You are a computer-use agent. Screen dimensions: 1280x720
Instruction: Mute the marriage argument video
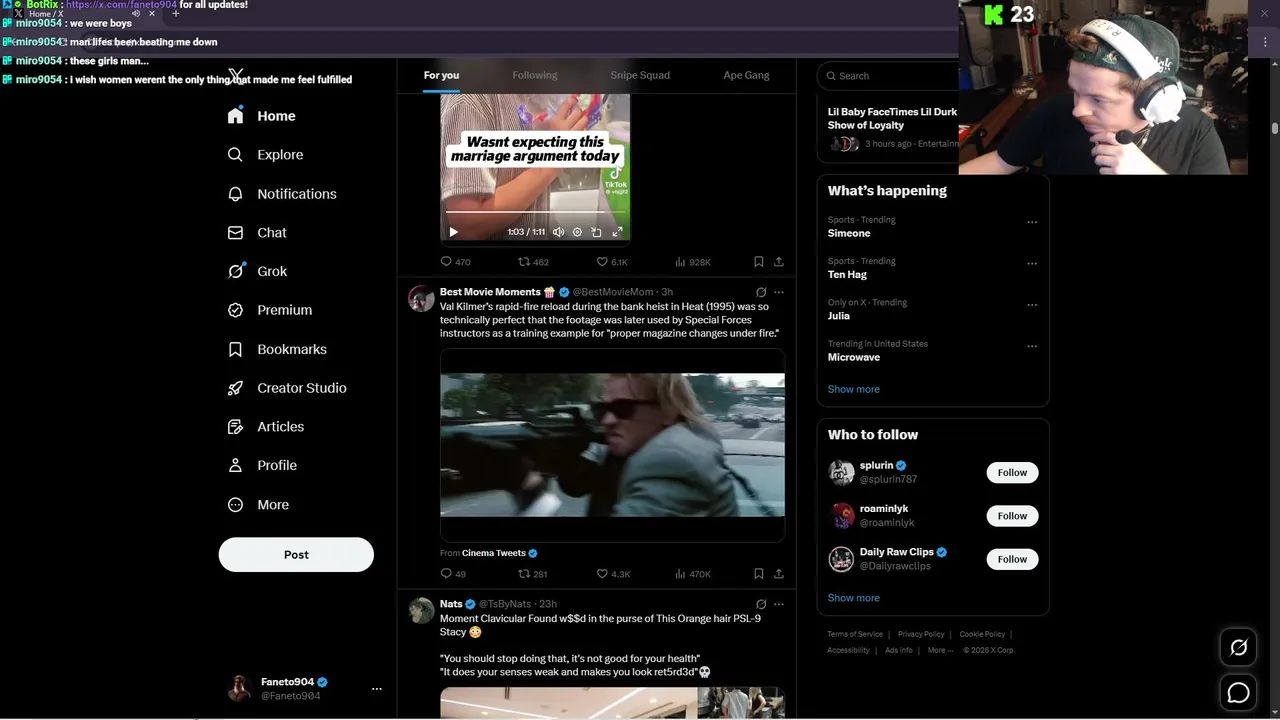pyautogui.click(x=558, y=232)
